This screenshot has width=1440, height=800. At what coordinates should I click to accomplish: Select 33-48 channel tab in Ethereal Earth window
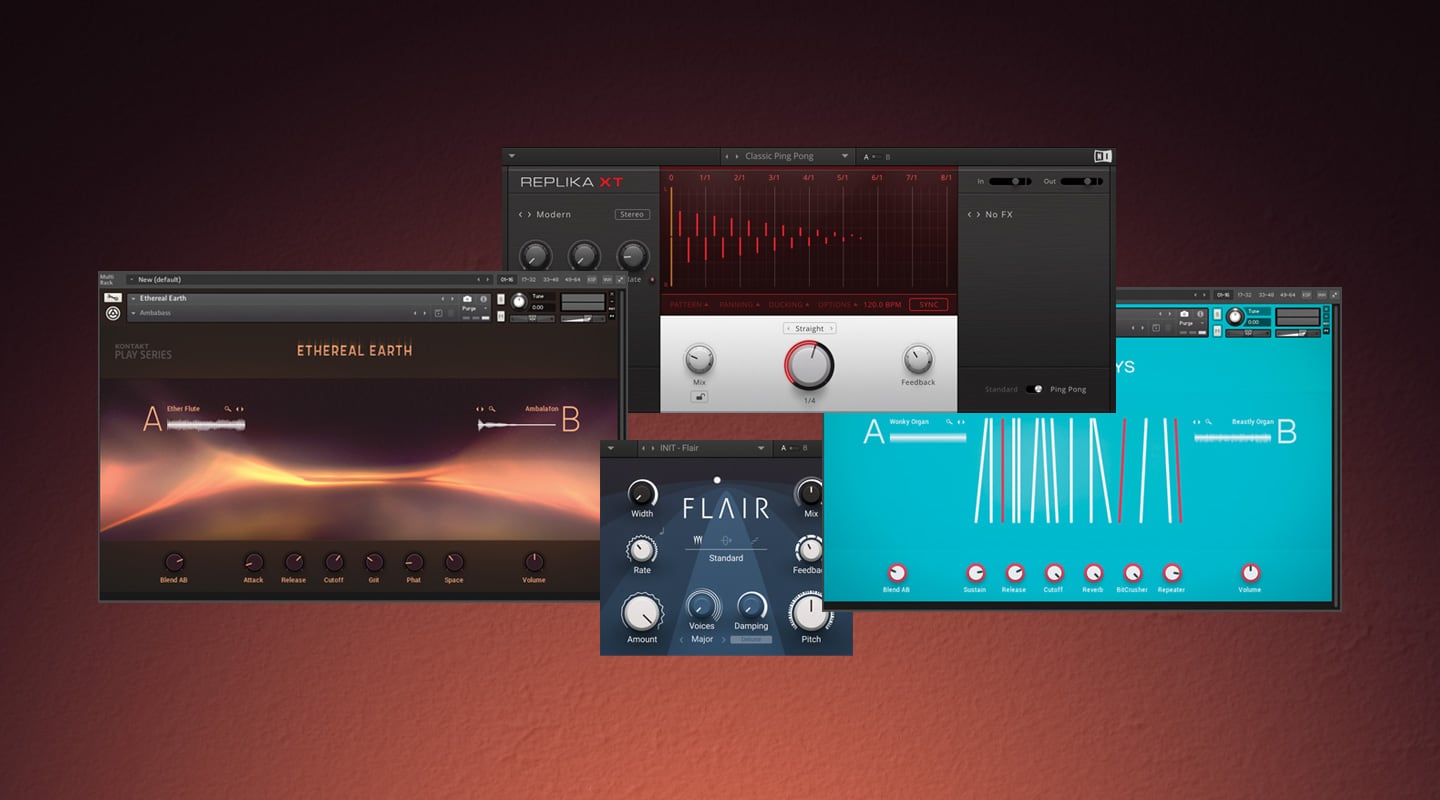551,280
